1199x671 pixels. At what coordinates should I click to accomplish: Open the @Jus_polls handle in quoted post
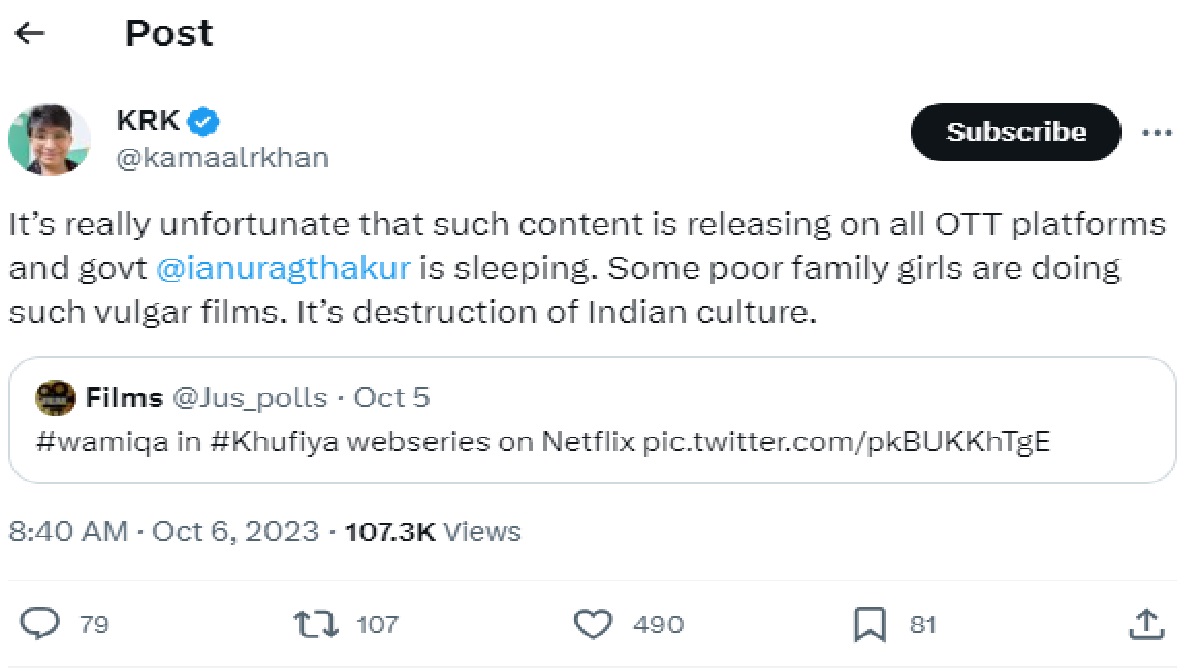pyautogui.click(x=249, y=398)
